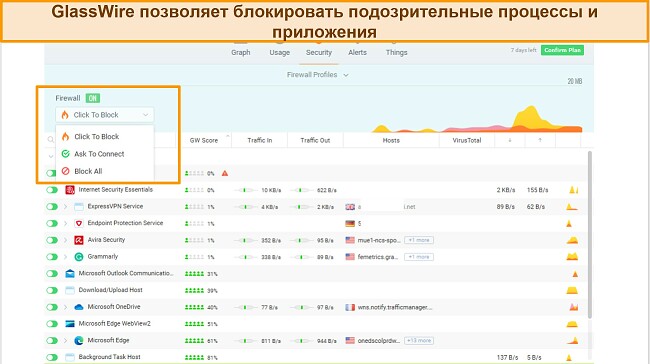Click the app list vertical scrollbar
Screen dimensions: 650x364
[x=589, y=235]
